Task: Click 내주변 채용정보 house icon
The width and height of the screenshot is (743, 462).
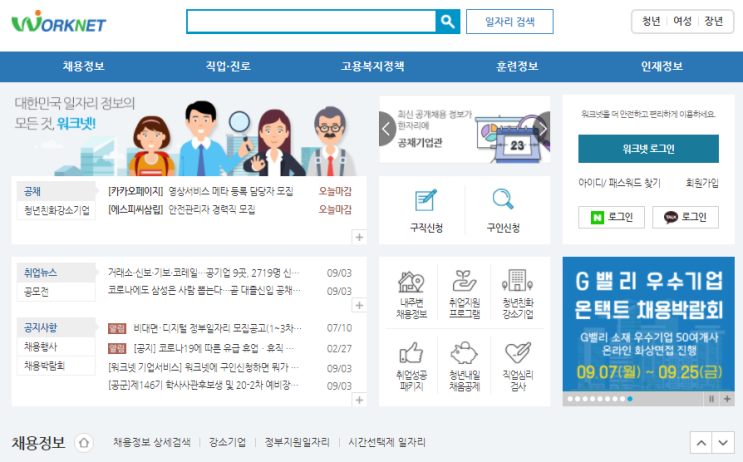Action: (411, 281)
